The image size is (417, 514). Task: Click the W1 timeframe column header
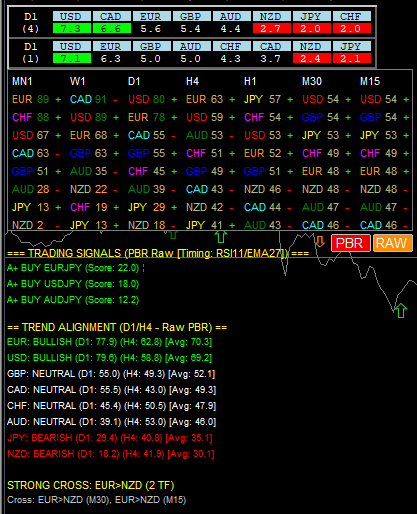[x=77, y=81]
